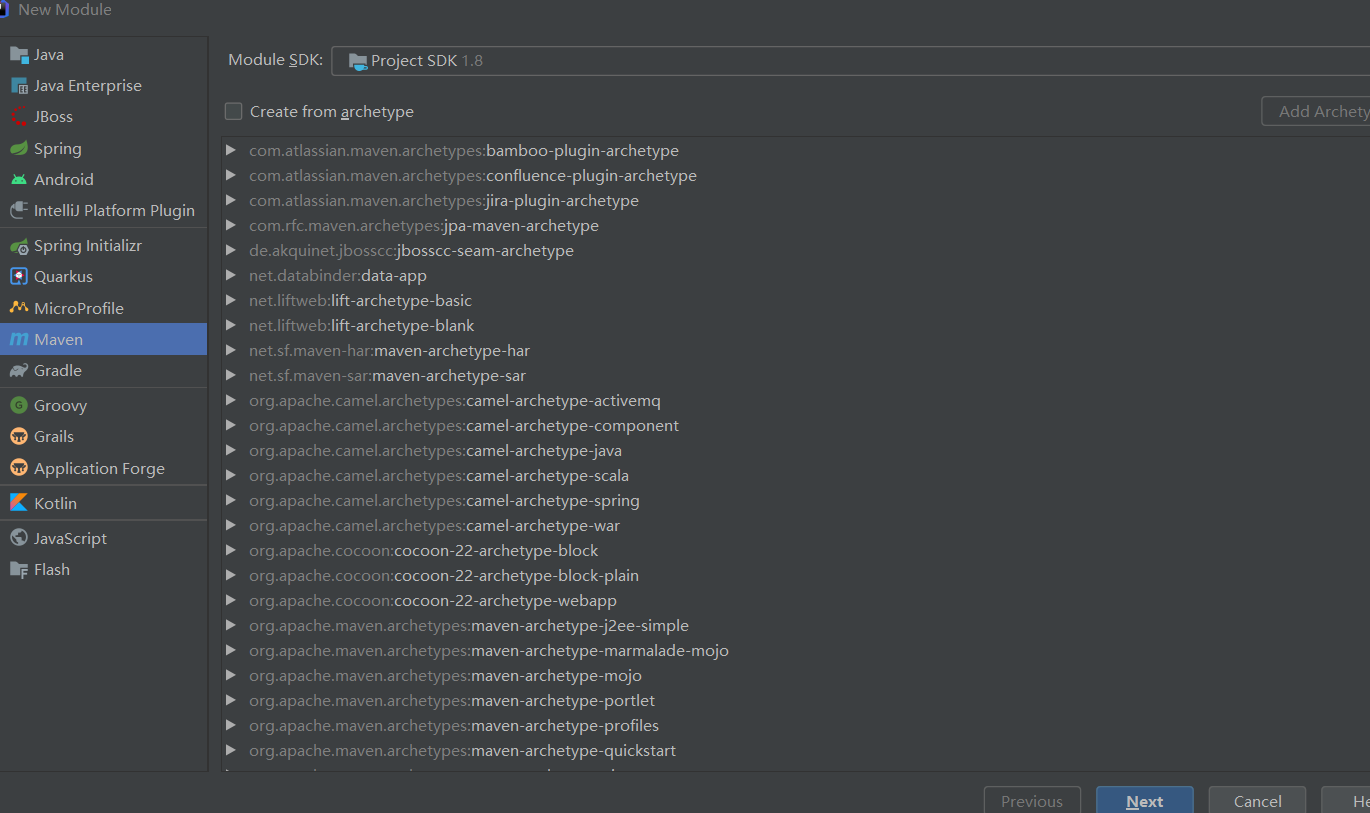This screenshot has width=1370, height=813.
Task: Expand the net.databinder data-app node
Action: tap(231, 275)
